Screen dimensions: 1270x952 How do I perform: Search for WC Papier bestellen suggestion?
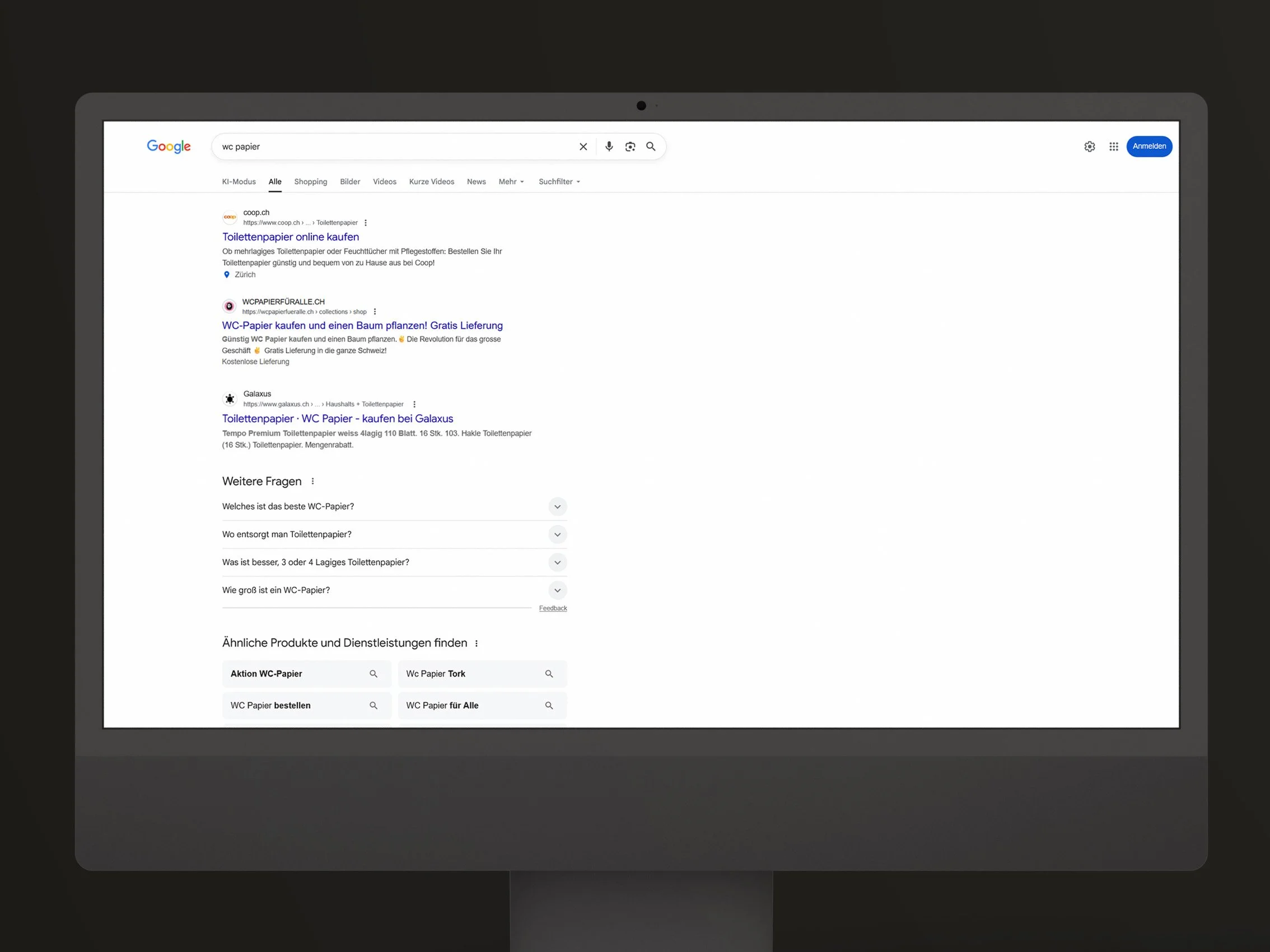tap(307, 705)
